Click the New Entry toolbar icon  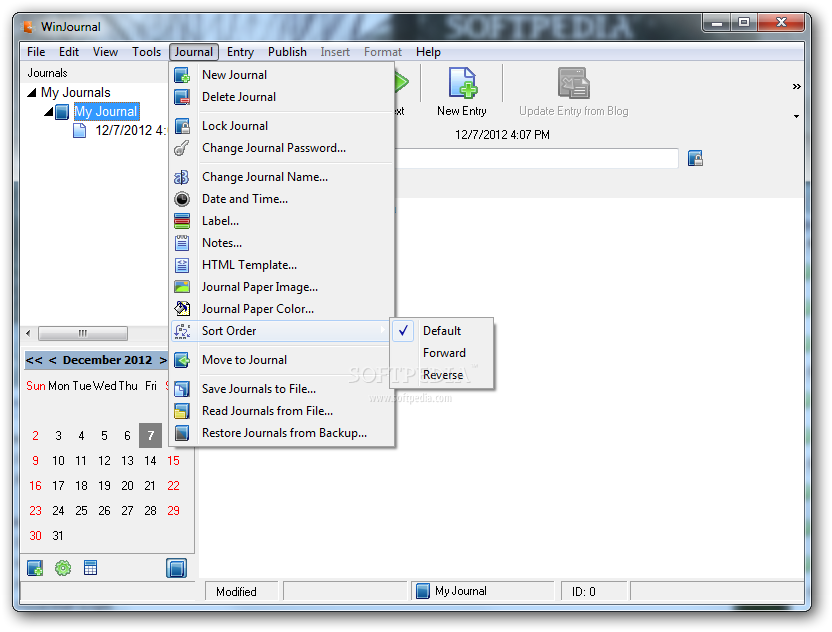462,83
